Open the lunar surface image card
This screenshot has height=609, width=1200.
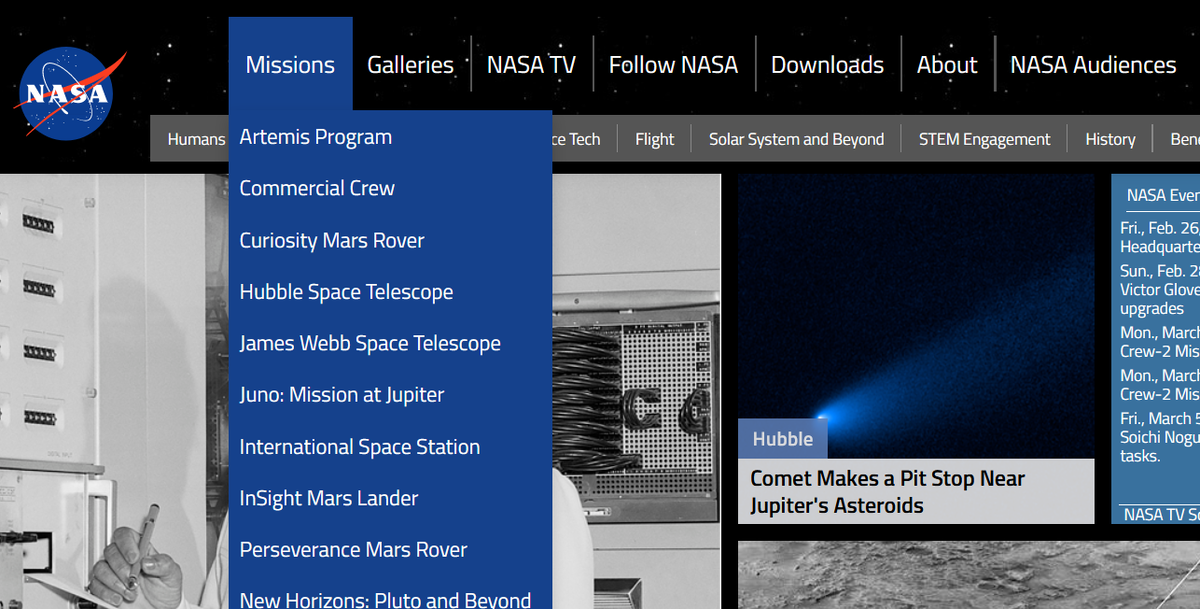(x=968, y=576)
